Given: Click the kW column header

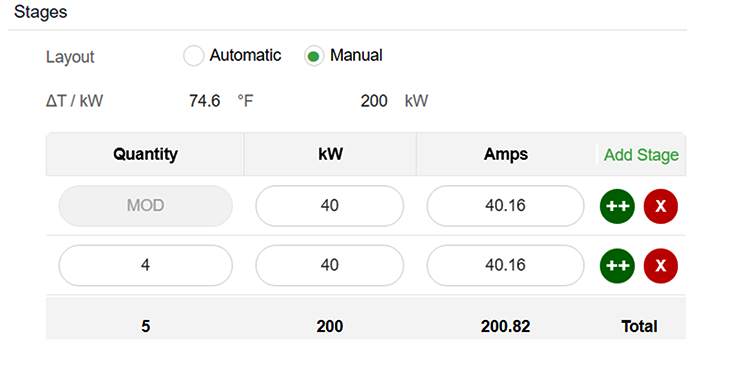Looking at the screenshot, I should (x=330, y=154).
